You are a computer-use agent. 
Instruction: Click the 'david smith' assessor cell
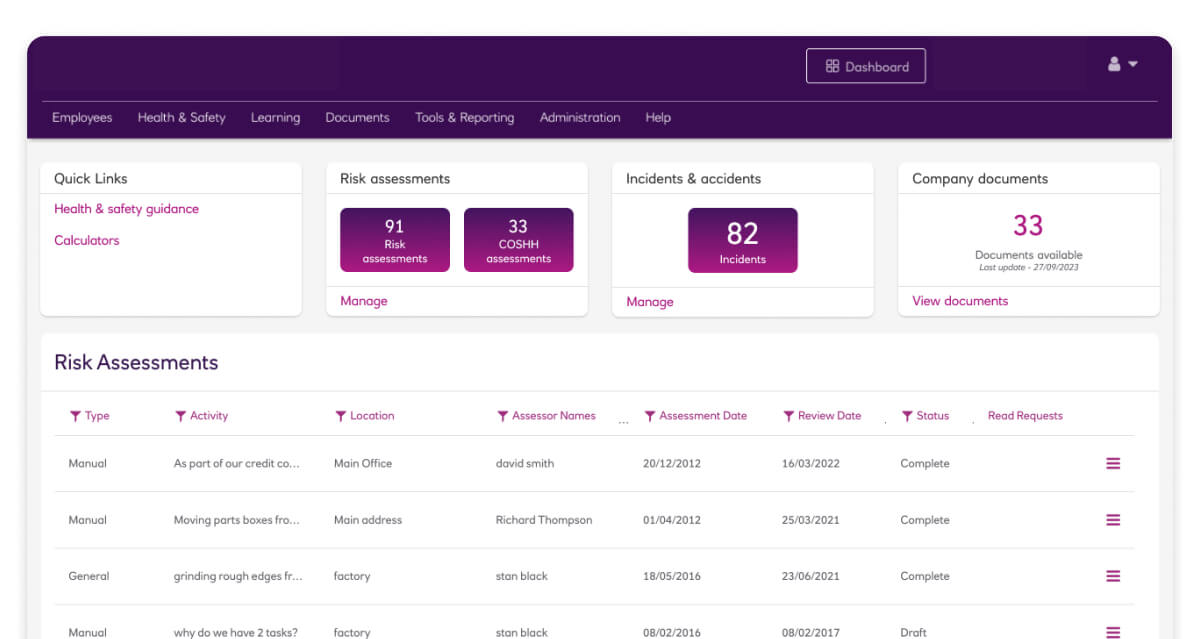coord(525,464)
